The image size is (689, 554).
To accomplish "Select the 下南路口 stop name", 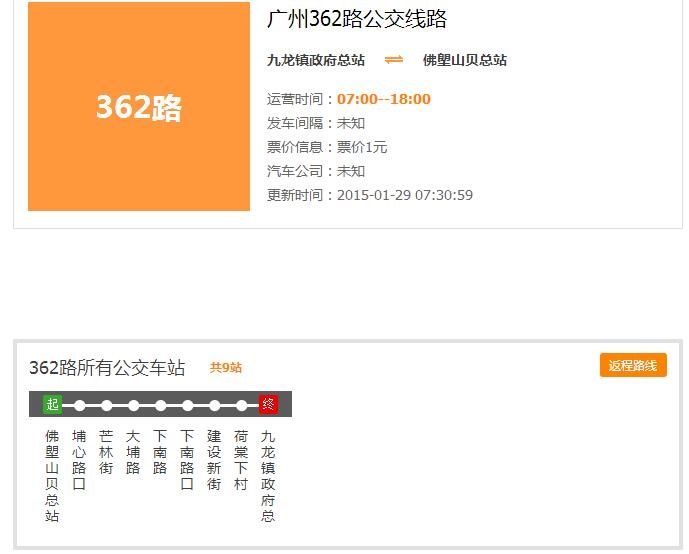I will click(x=187, y=460).
